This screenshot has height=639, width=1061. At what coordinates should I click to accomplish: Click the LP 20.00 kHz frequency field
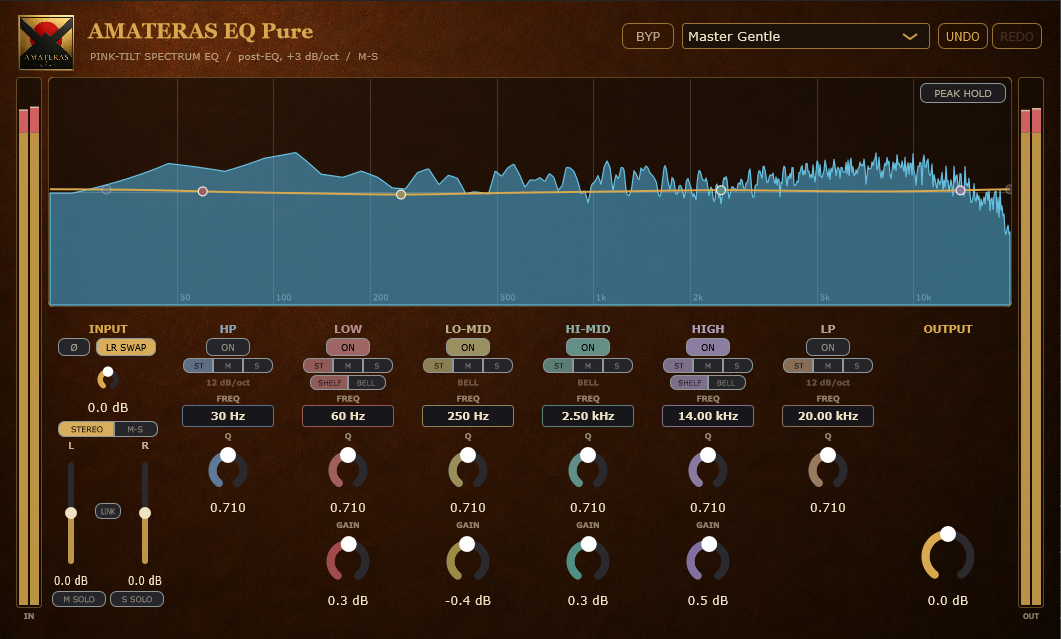(828, 416)
